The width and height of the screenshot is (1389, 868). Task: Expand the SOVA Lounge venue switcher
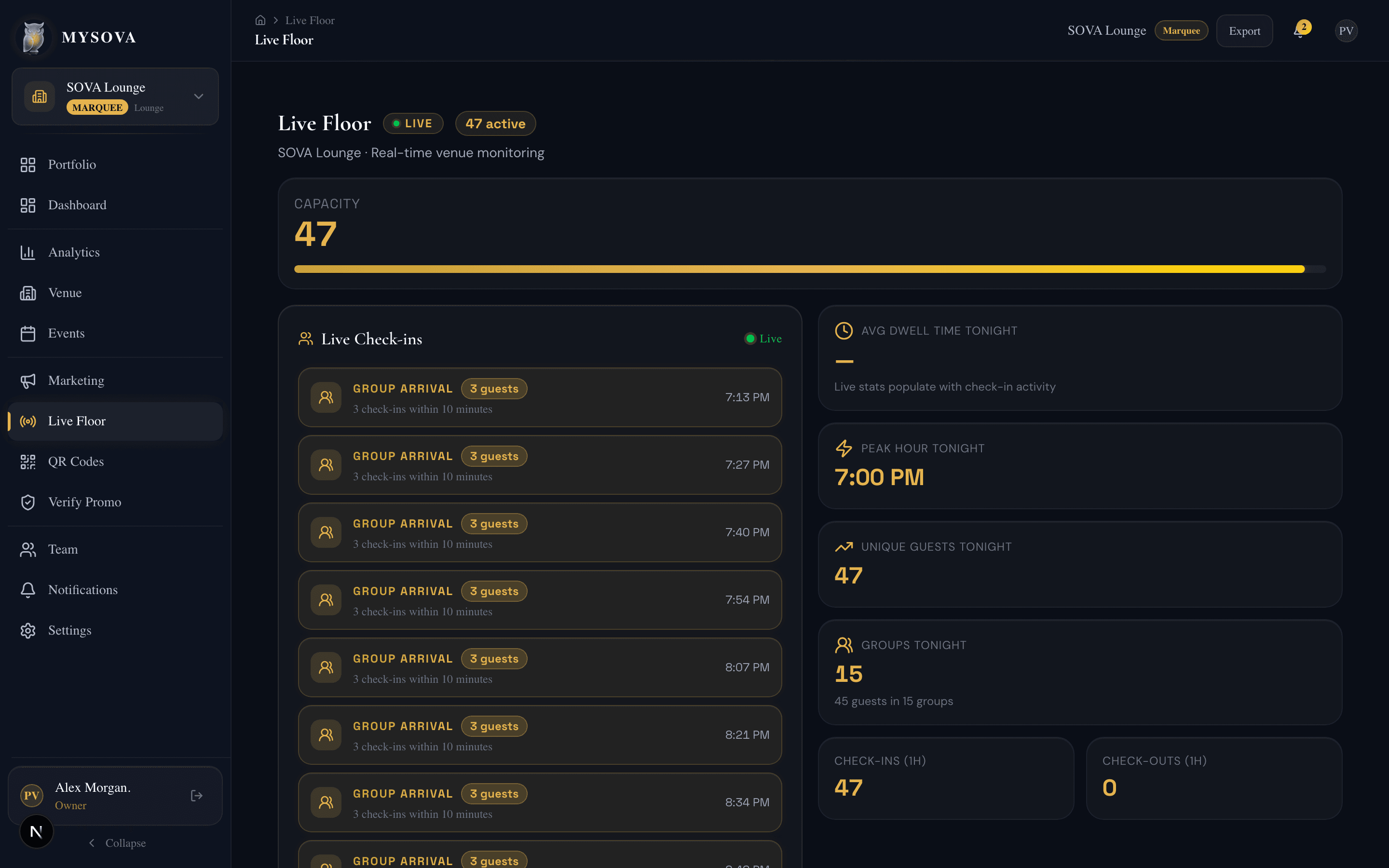click(198, 96)
